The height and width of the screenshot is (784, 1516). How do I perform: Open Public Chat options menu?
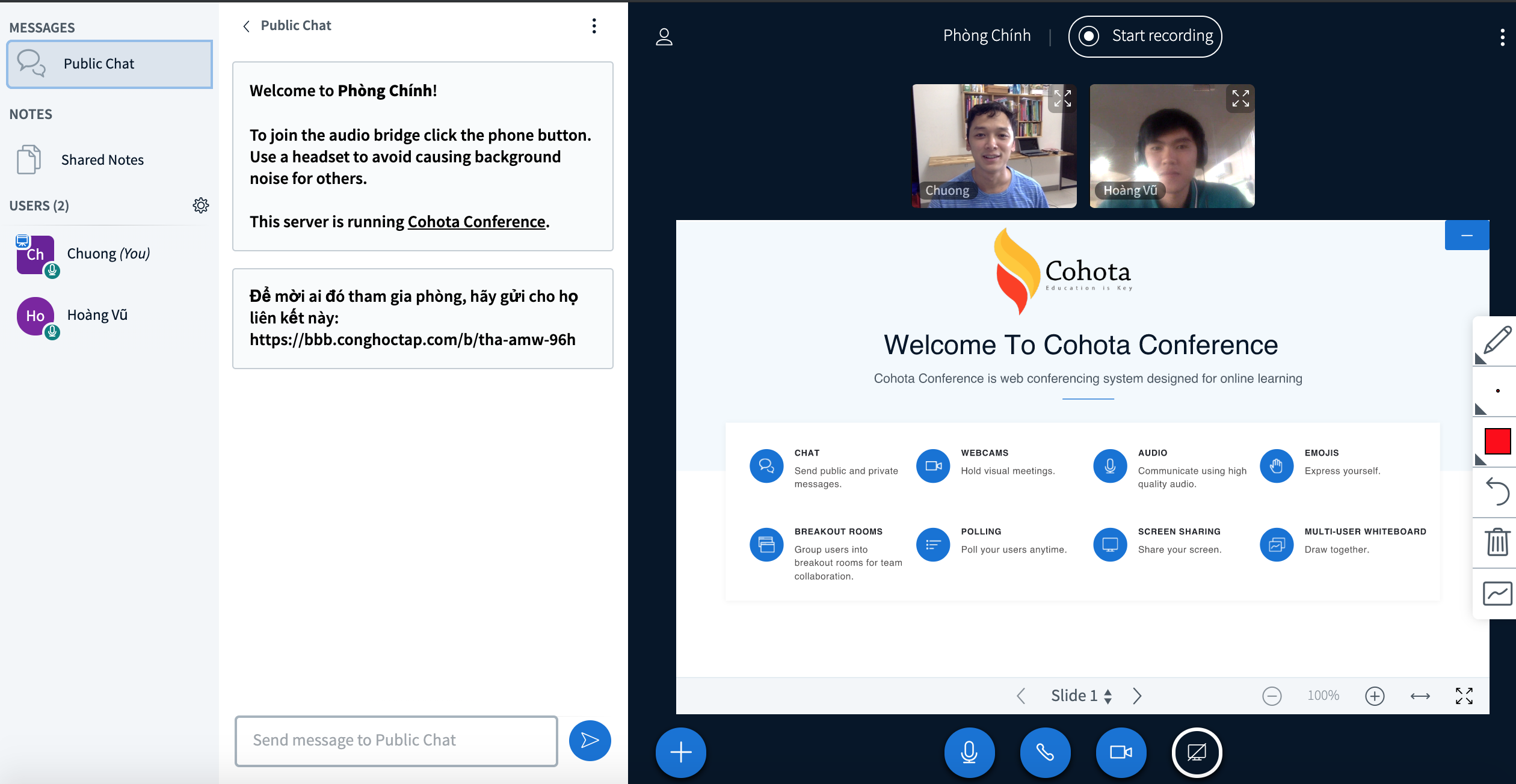[594, 26]
